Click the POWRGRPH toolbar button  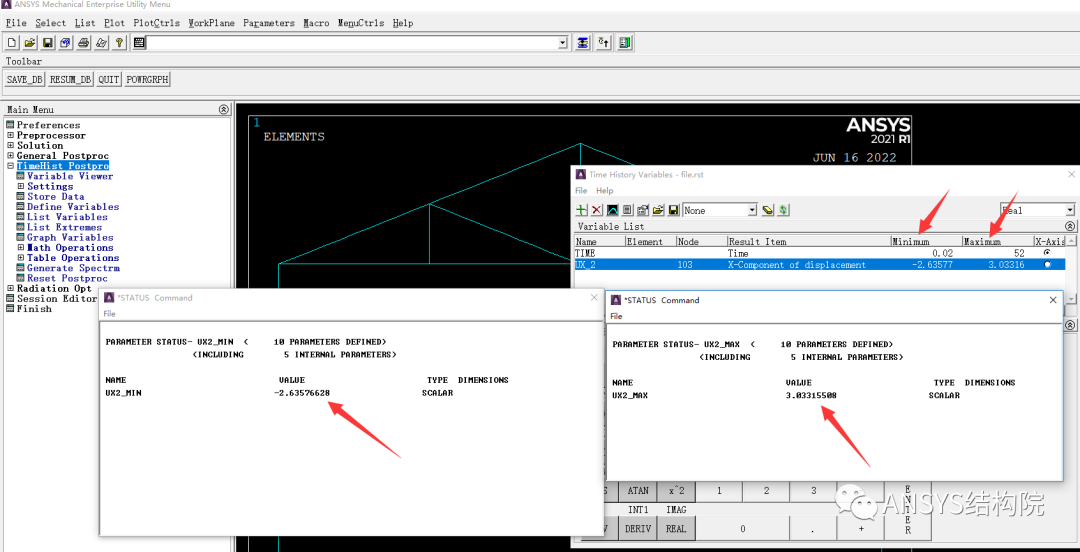tap(147, 79)
